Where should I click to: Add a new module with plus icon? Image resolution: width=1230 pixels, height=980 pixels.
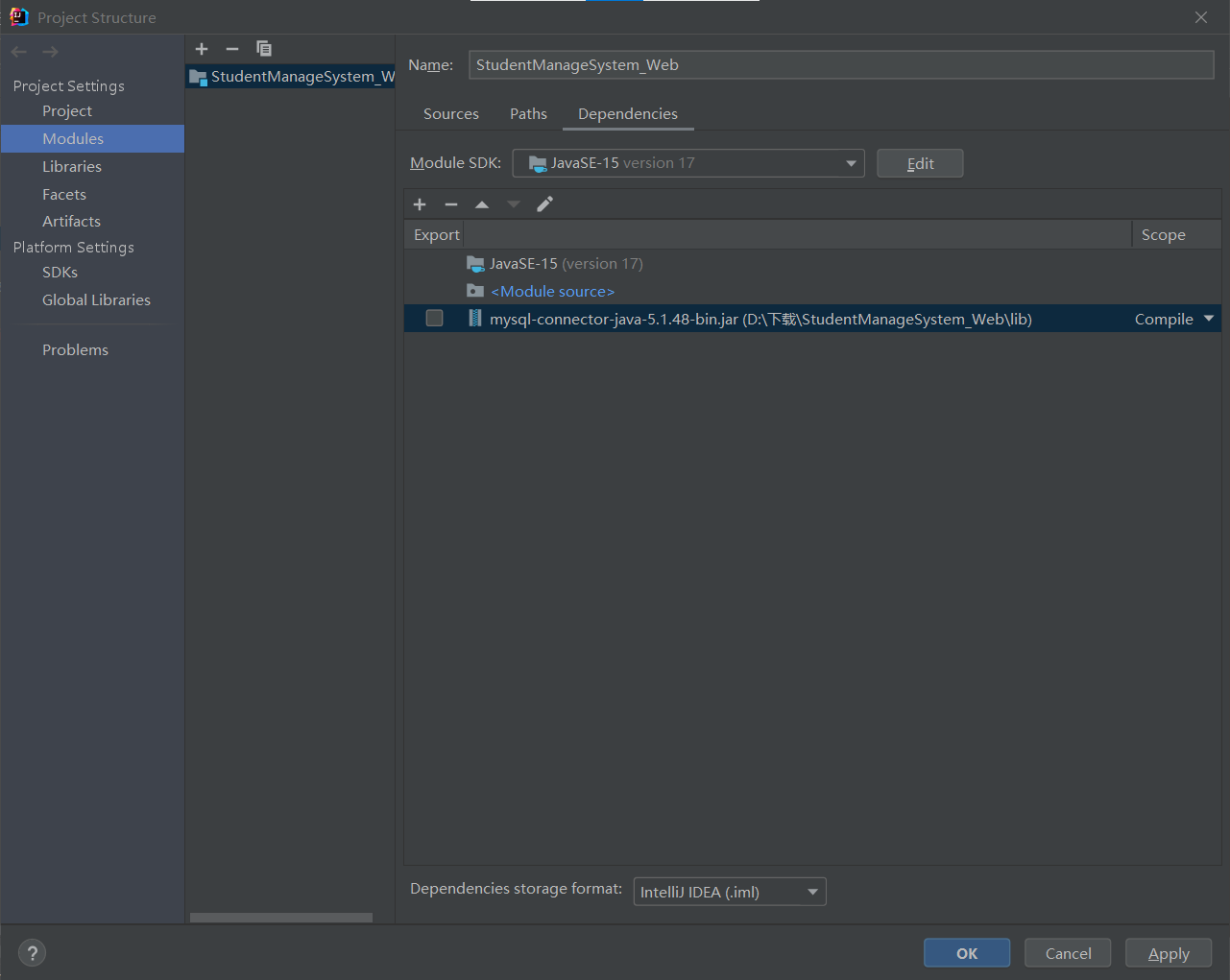coord(202,49)
